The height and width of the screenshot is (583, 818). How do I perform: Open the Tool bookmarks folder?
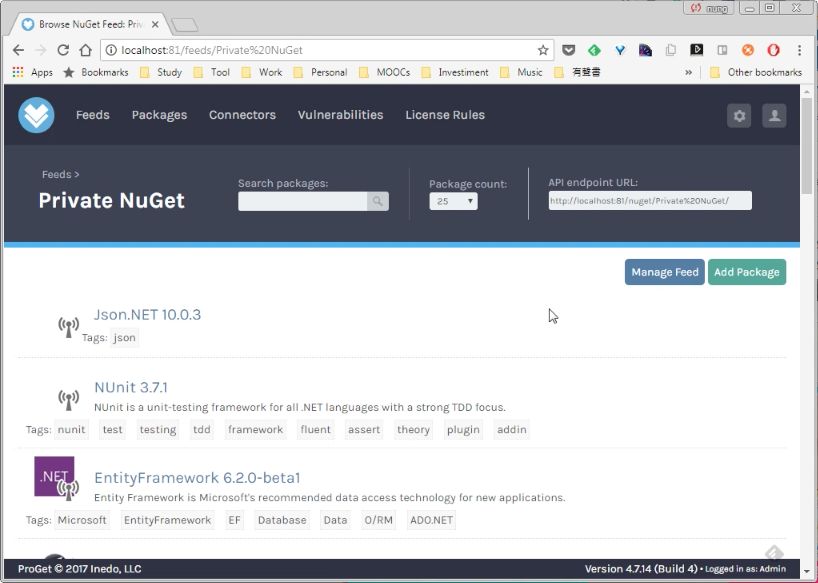pyautogui.click(x=212, y=72)
